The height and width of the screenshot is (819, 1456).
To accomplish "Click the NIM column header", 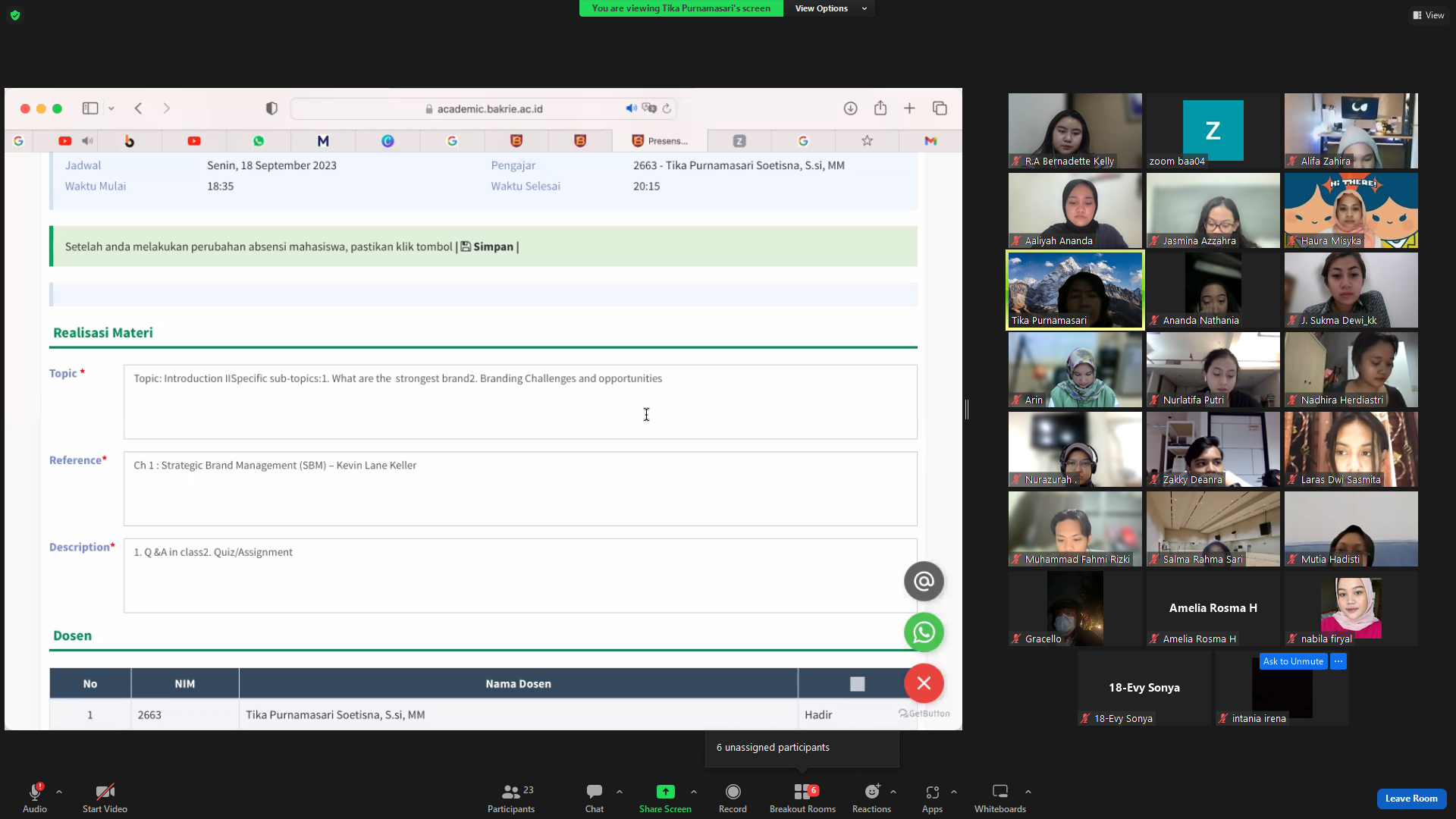I will coord(185,684).
